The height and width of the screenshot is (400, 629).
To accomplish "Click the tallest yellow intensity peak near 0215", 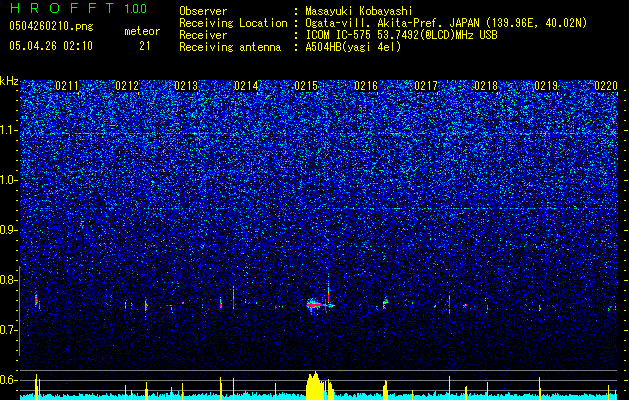I will click(315, 384).
